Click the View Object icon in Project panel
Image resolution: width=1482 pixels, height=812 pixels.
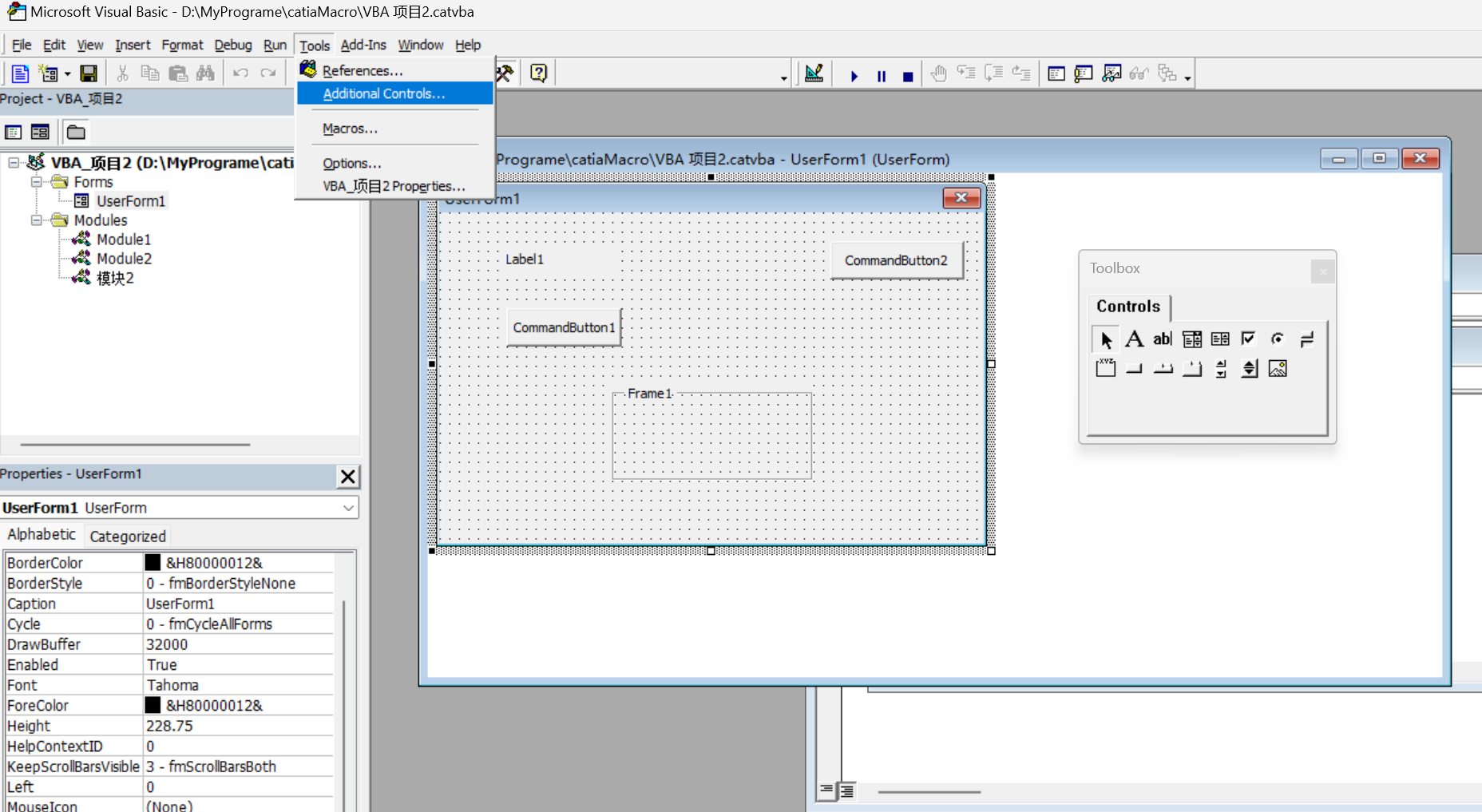click(x=40, y=132)
